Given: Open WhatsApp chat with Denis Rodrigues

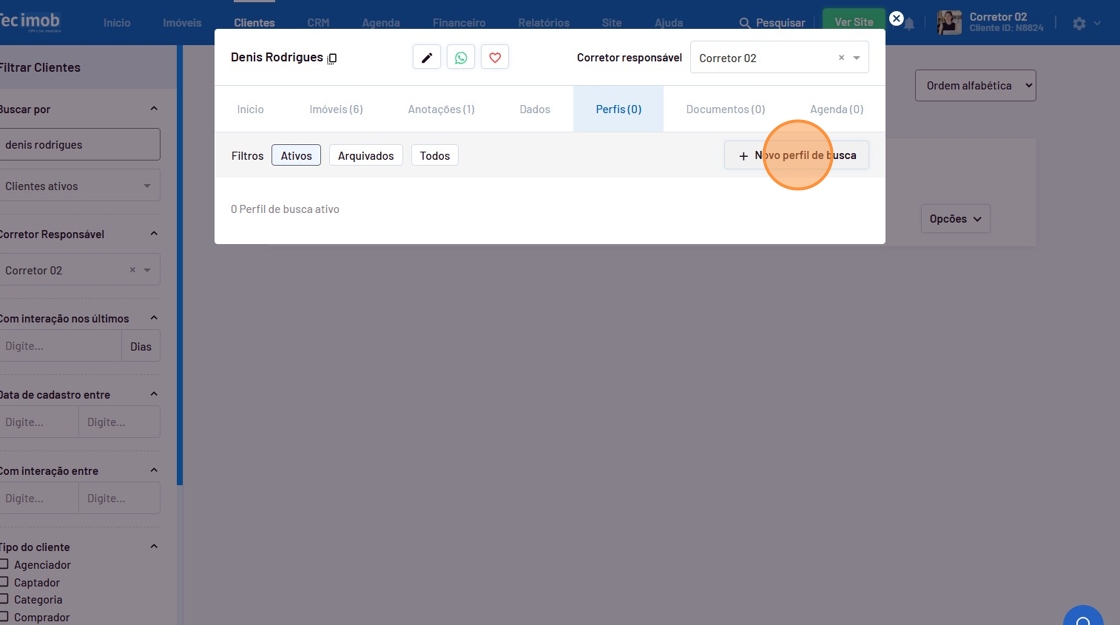Looking at the screenshot, I should pyautogui.click(x=461, y=58).
